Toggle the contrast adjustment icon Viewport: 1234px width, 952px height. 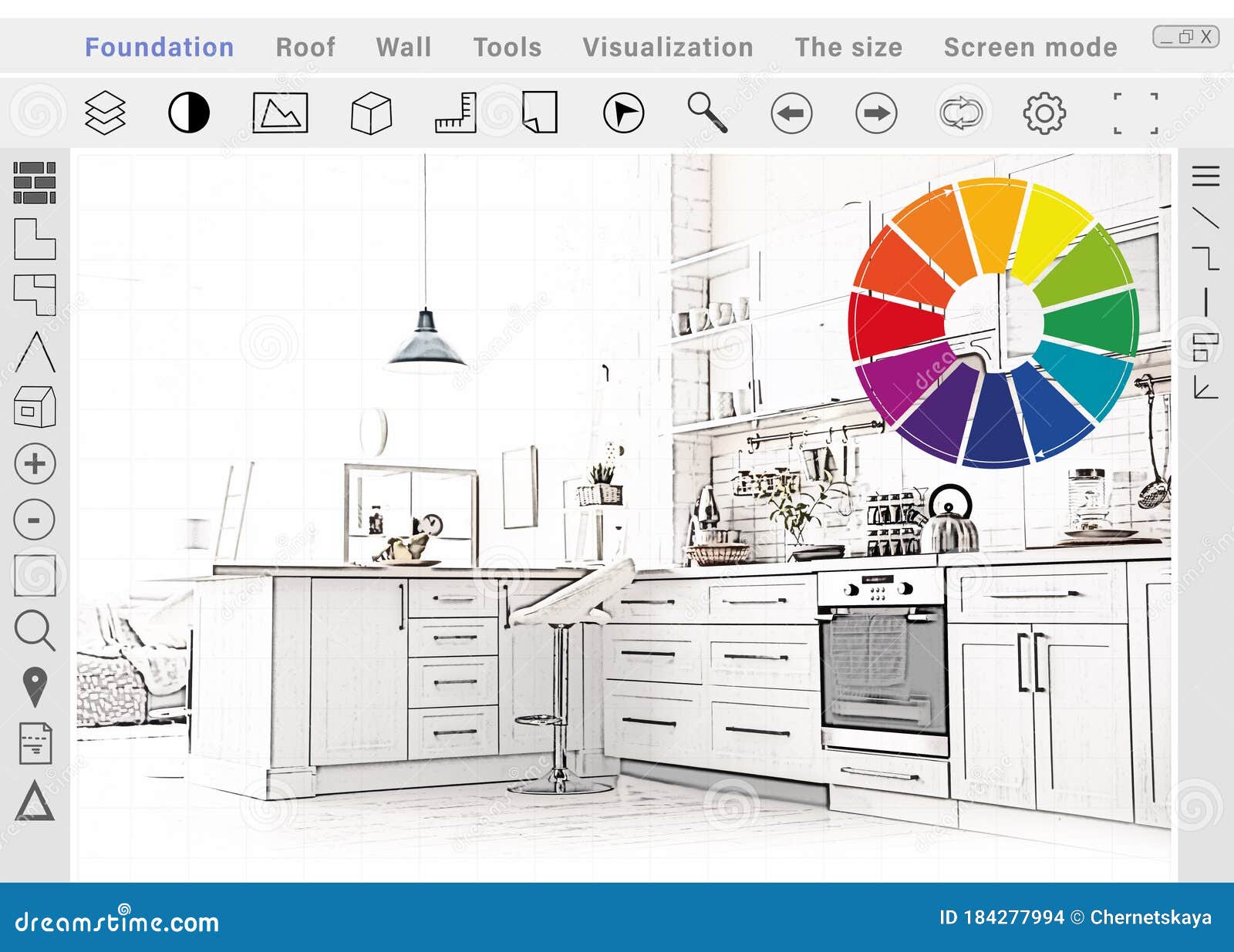(187, 113)
